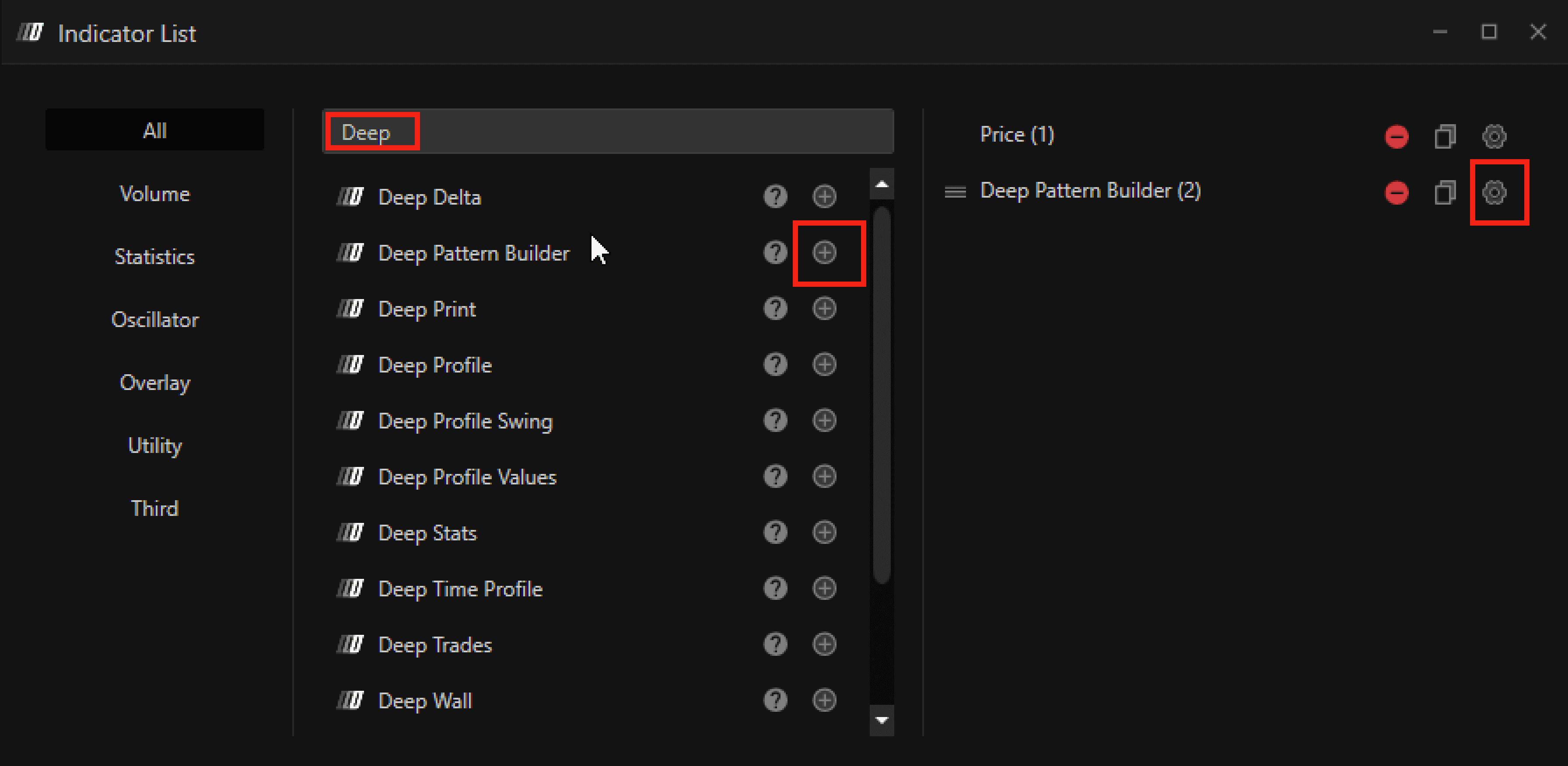Remove Price (1) from active indicators
The width and height of the screenshot is (1568, 766).
click(1396, 136)
